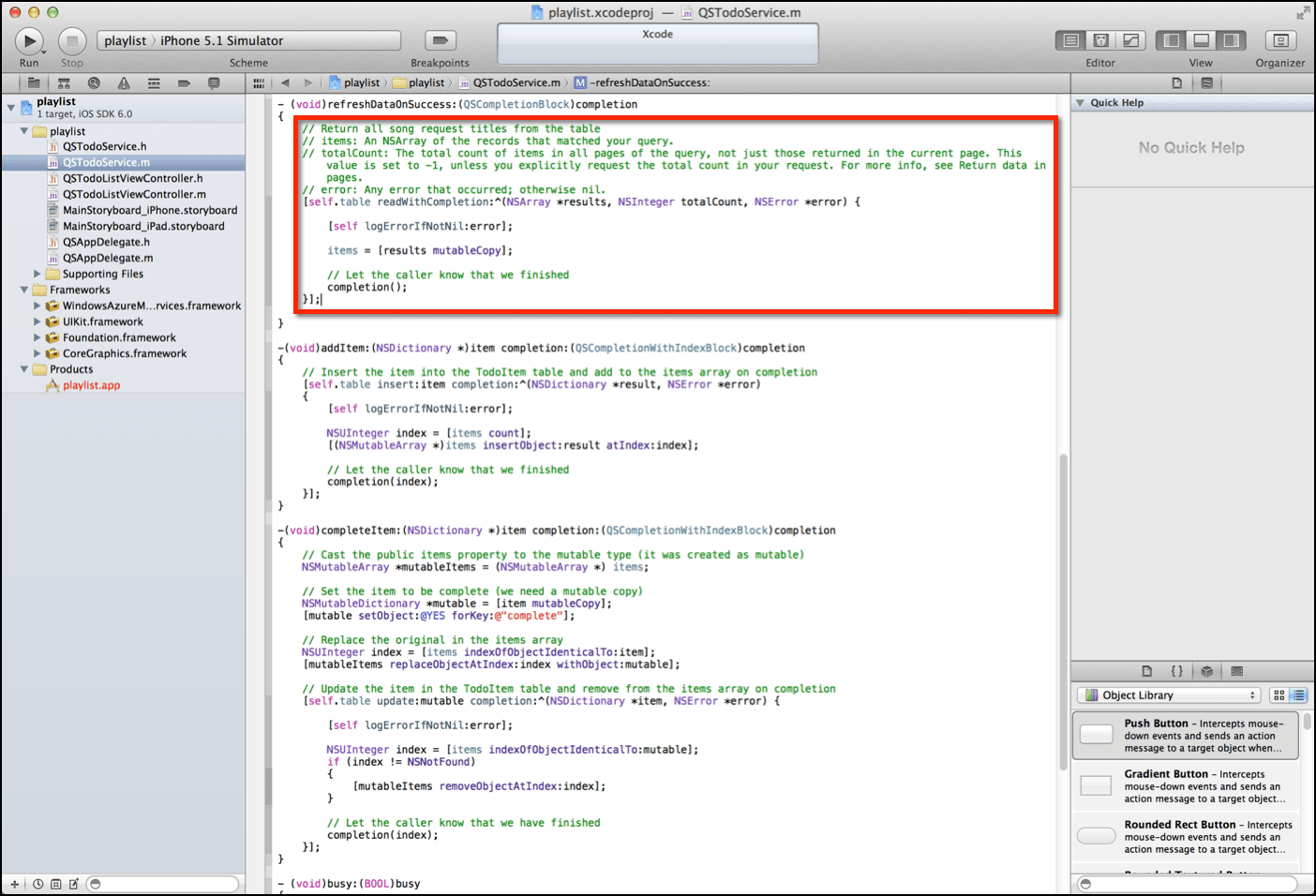
Task: Show the Issue navigator warnings
Action: (x=124, y=82)
